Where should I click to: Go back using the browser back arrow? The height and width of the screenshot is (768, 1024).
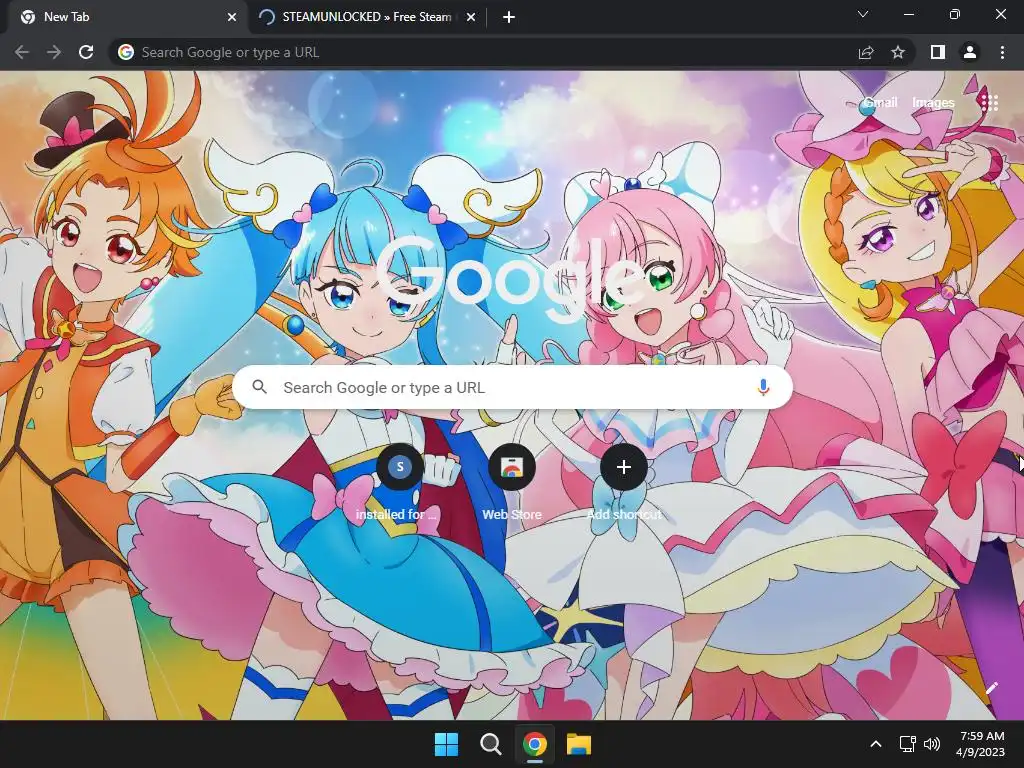click(x=22, y=52)
